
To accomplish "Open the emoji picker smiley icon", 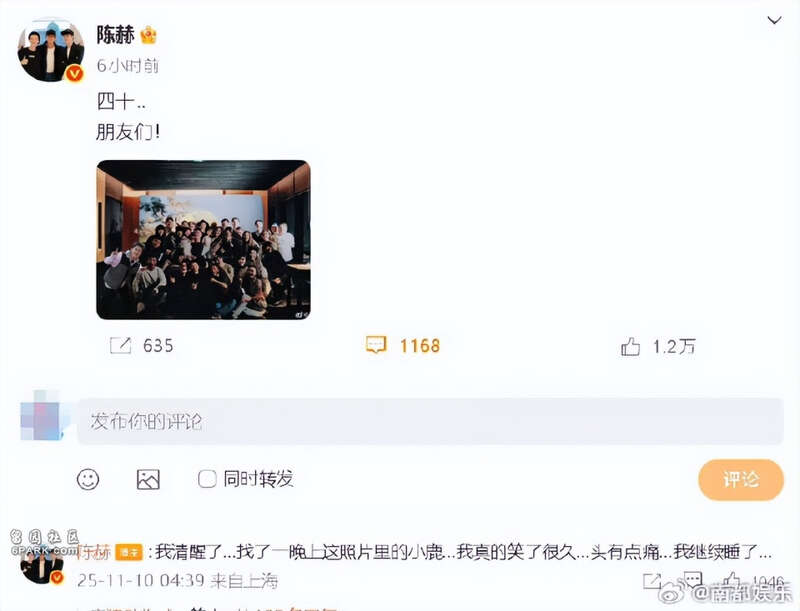I will pos(88,479).
